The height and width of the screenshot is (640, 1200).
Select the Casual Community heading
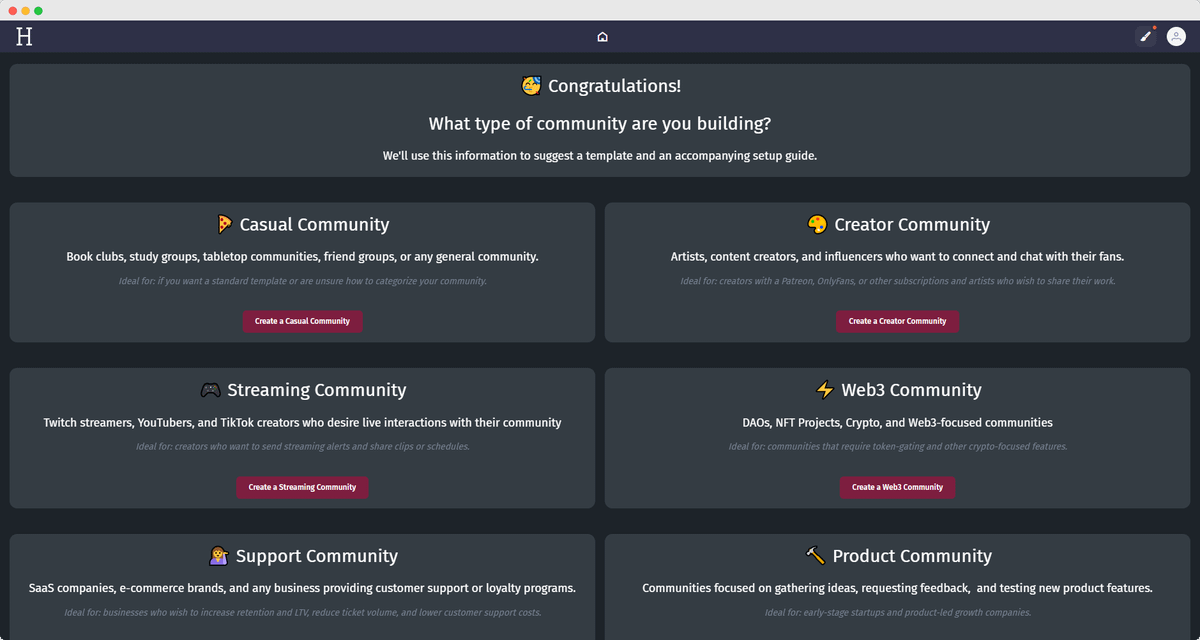tap(314, 225)
